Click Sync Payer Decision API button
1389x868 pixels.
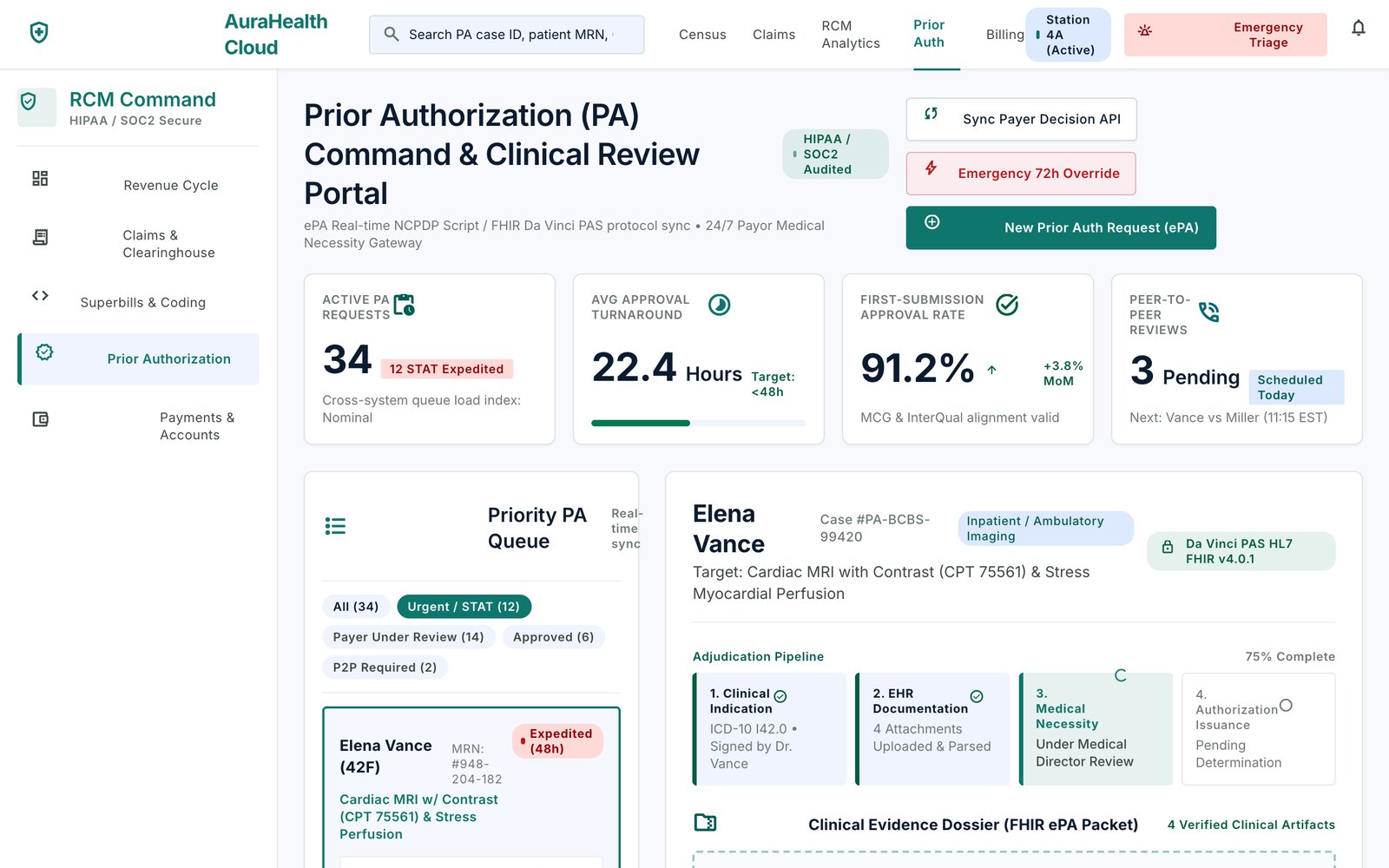(x=1021, y=119)
